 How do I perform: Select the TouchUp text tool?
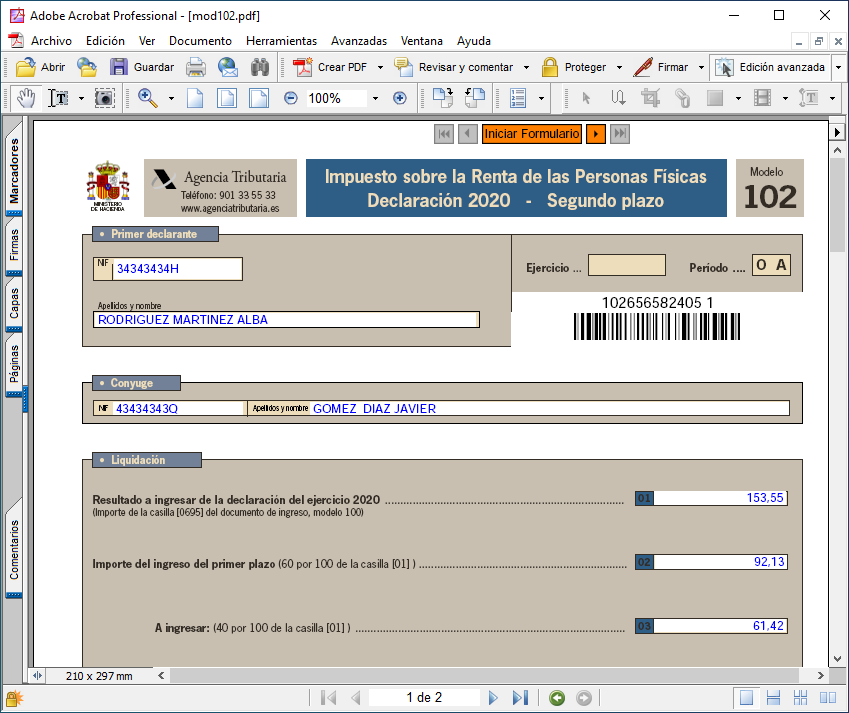(809, 98)
